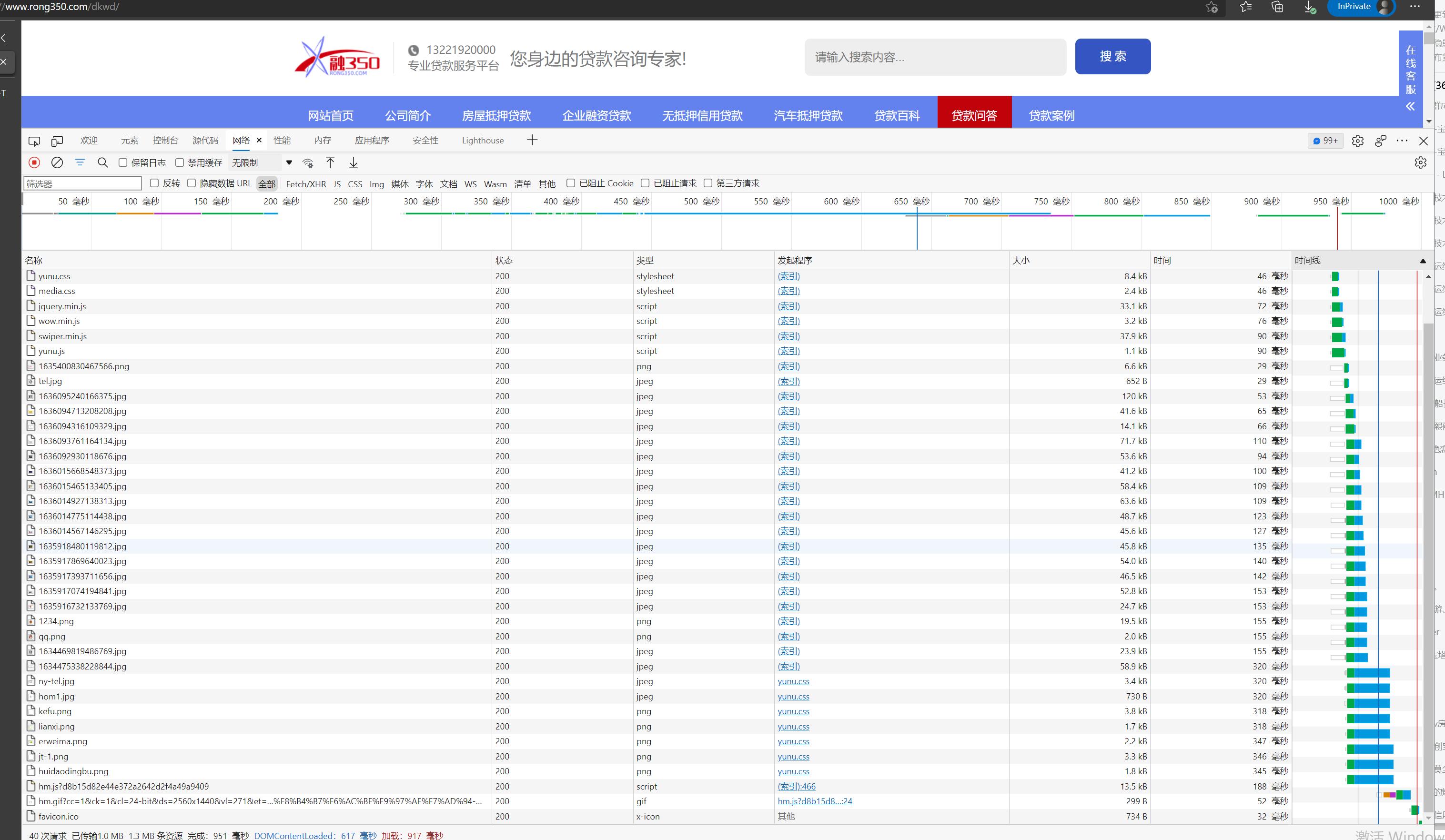This screenshot has width=1445, height=840.
Task: Toggle device emulation icon
Action: pyautogui.click(x=57, y=141)
